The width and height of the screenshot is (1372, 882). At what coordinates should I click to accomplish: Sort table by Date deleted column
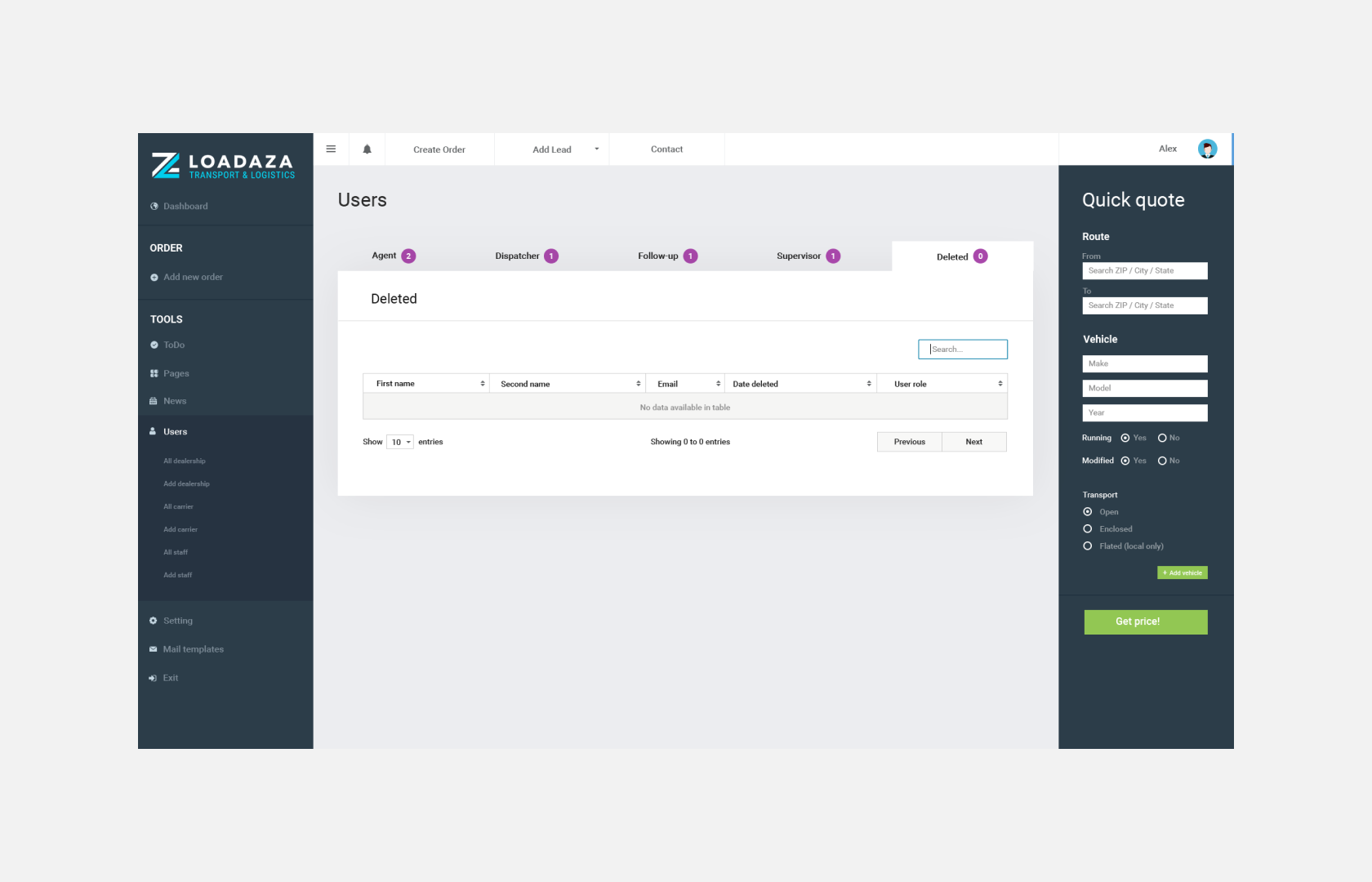pos(800,384)
